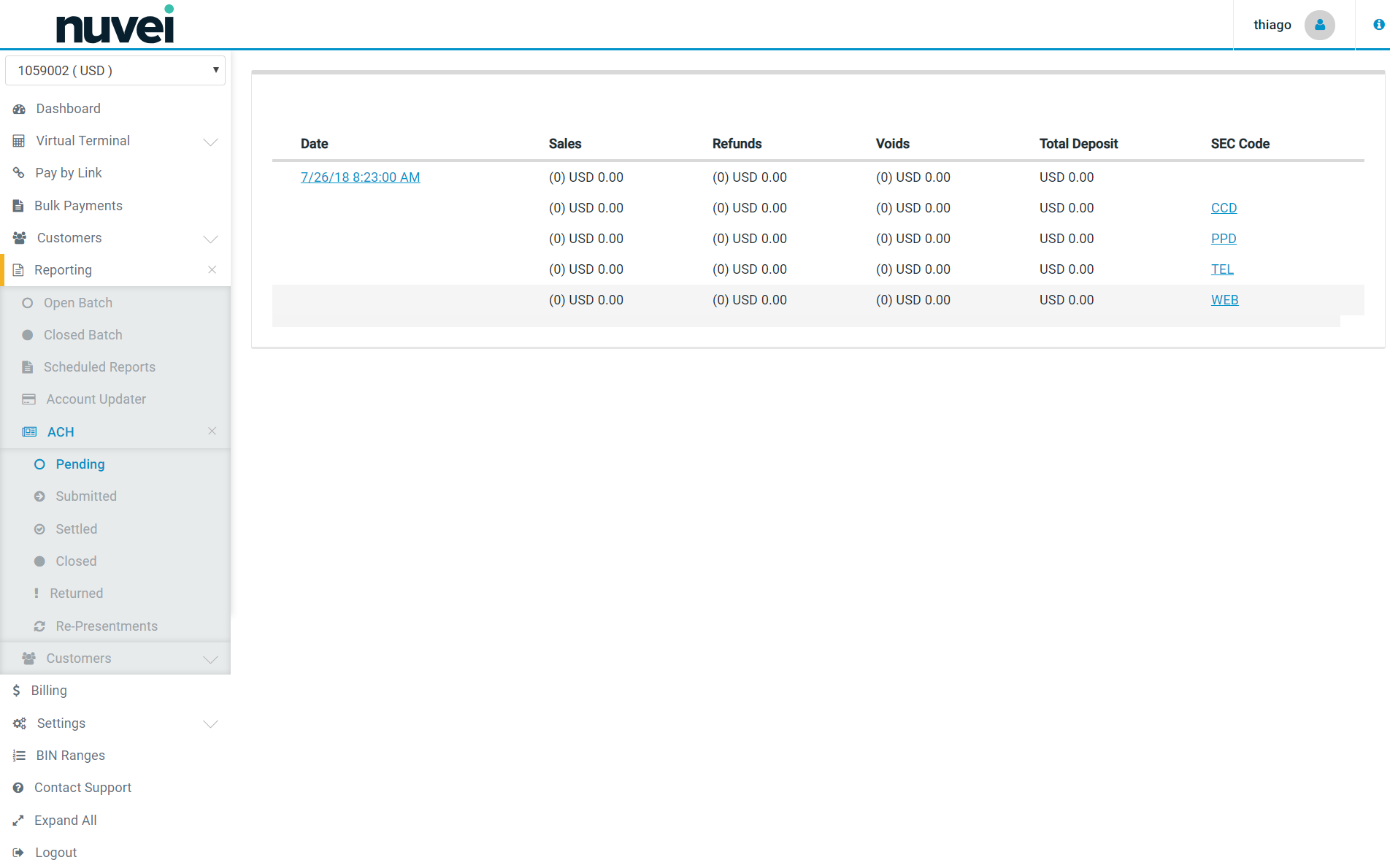Click the info icon in top-right corner

pos(1378,25)
